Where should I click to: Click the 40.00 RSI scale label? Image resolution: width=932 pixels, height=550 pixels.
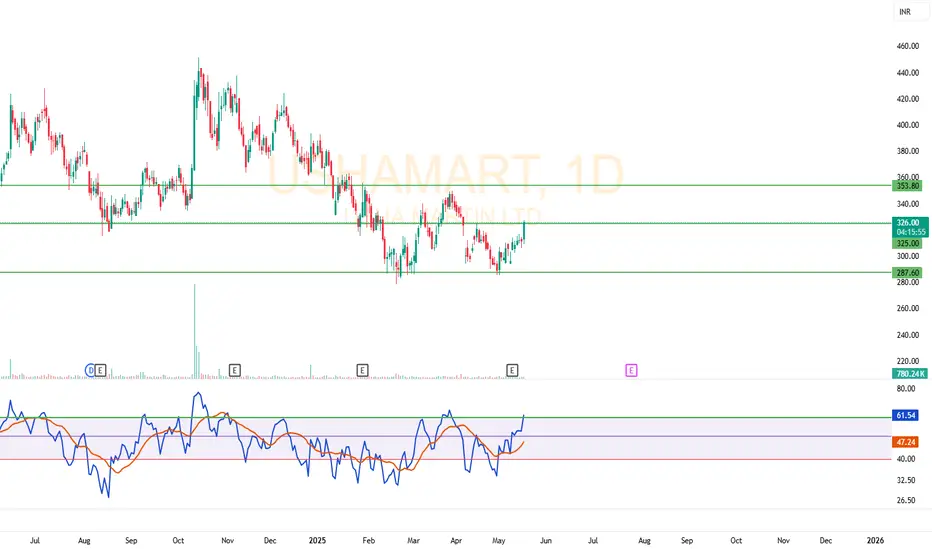[x=906, y=458]
